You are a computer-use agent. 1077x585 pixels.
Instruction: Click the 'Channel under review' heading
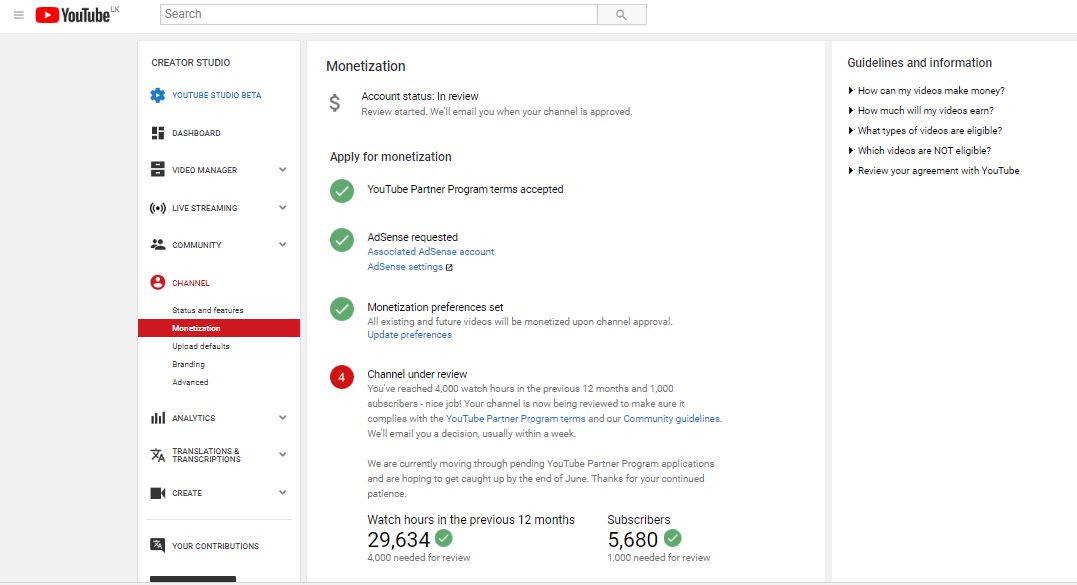417,374
